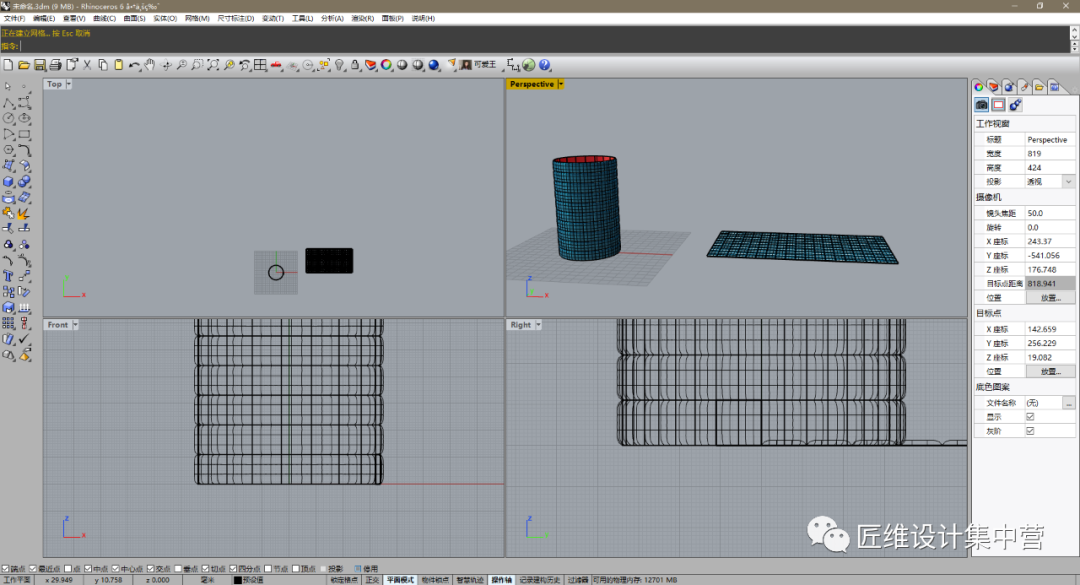
Task: Click the Undo arrow icon
Action: click(x=134, y=65)
